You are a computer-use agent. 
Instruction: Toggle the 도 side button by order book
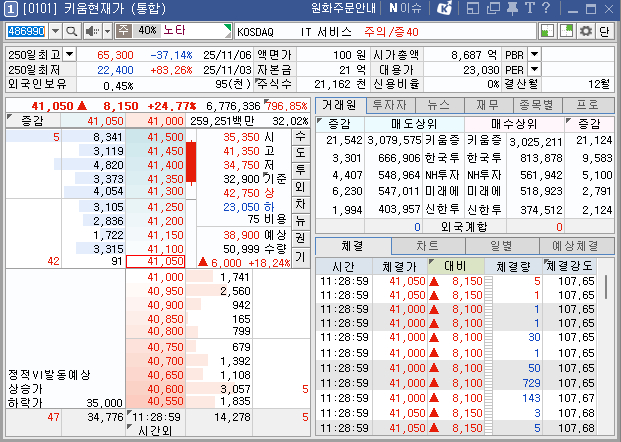point(299,153)
